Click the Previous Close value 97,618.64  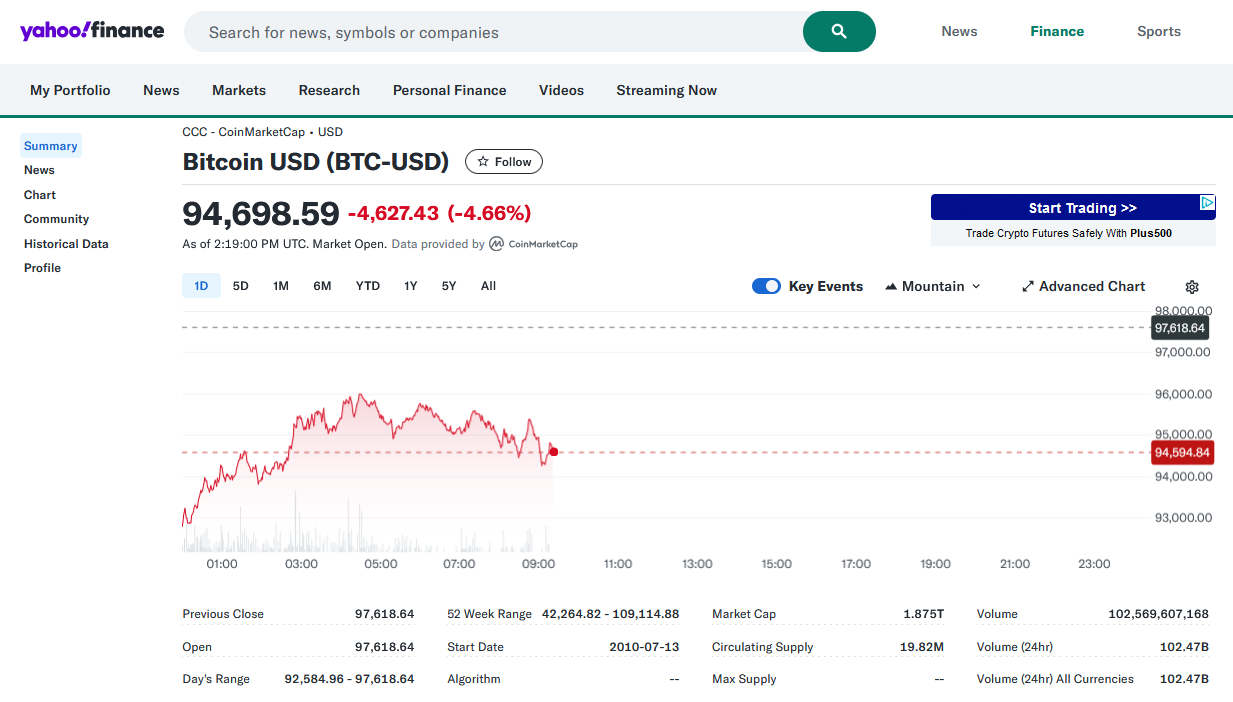coord(384,614)
